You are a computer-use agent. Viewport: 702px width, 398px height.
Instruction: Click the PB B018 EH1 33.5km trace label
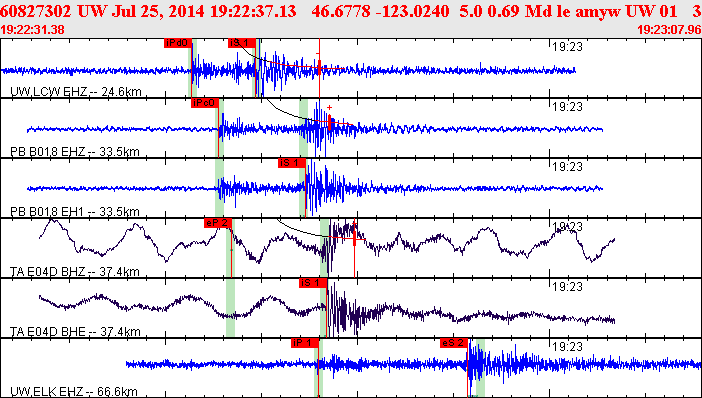pos(75,212)
